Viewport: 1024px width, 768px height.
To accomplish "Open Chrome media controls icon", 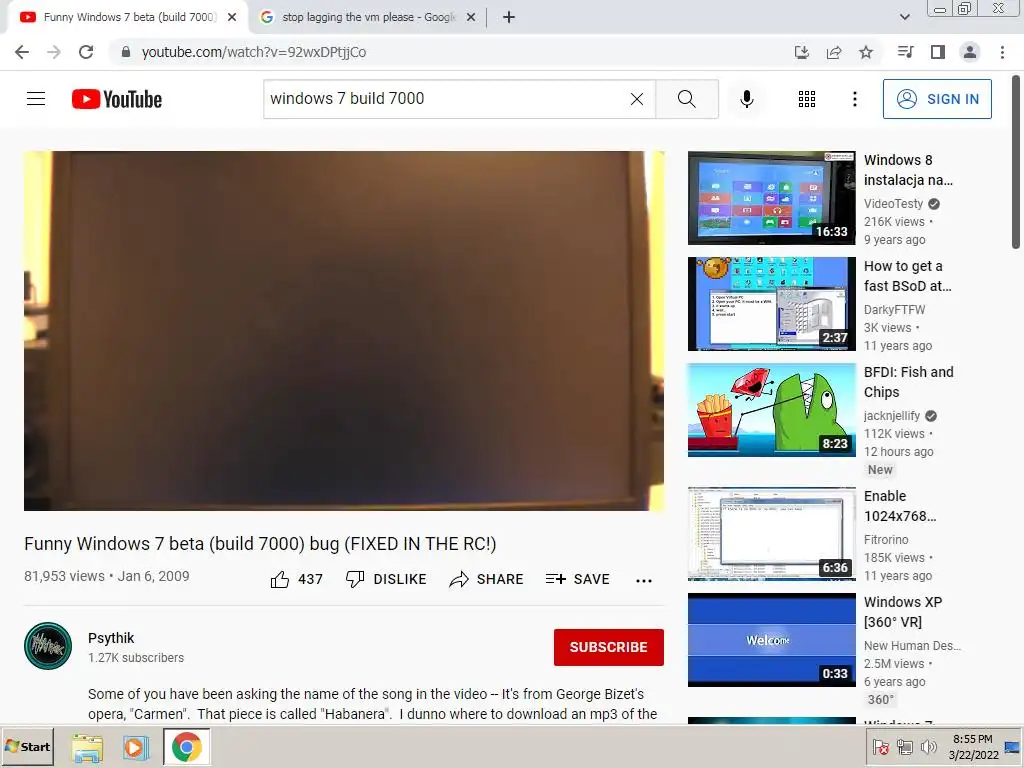I will pos(905,52).
